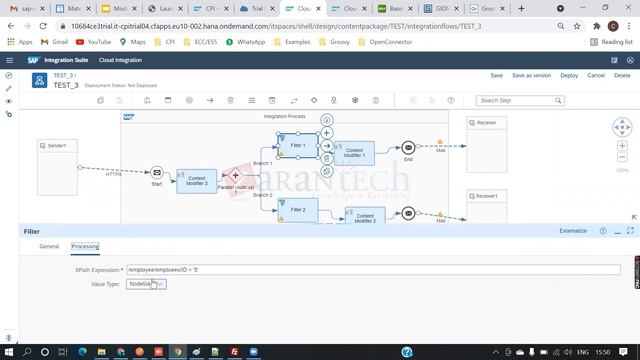
Task: Open the Security palette icon
Action: pyautogui.click(x=334, y=100)
